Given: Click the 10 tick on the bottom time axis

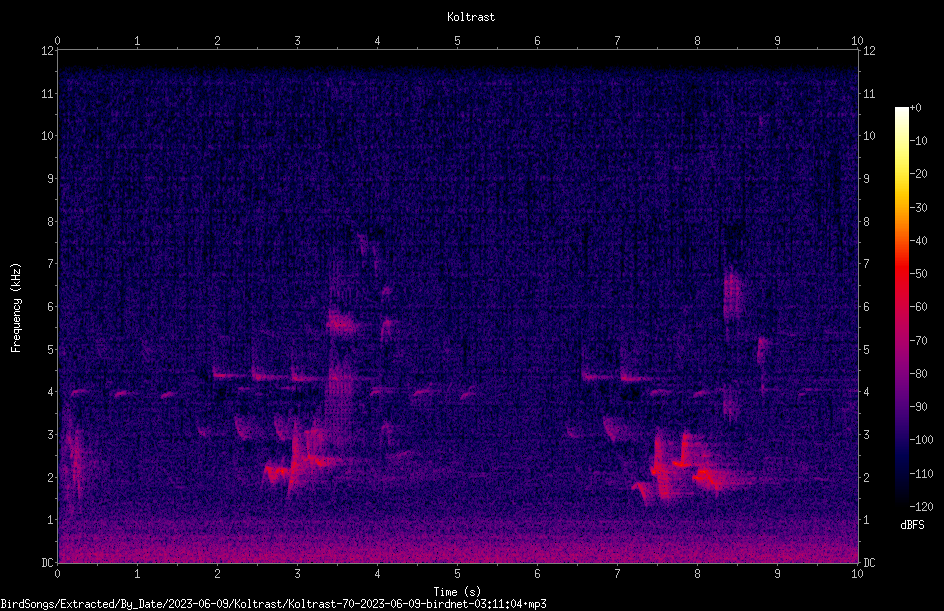Looking at the screenshot, I should pos(857,574).
